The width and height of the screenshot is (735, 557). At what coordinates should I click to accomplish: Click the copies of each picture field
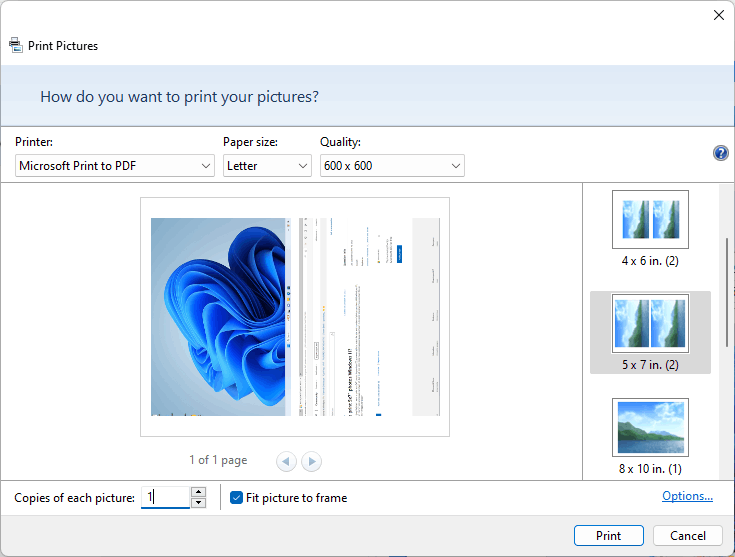coord(165,497)
